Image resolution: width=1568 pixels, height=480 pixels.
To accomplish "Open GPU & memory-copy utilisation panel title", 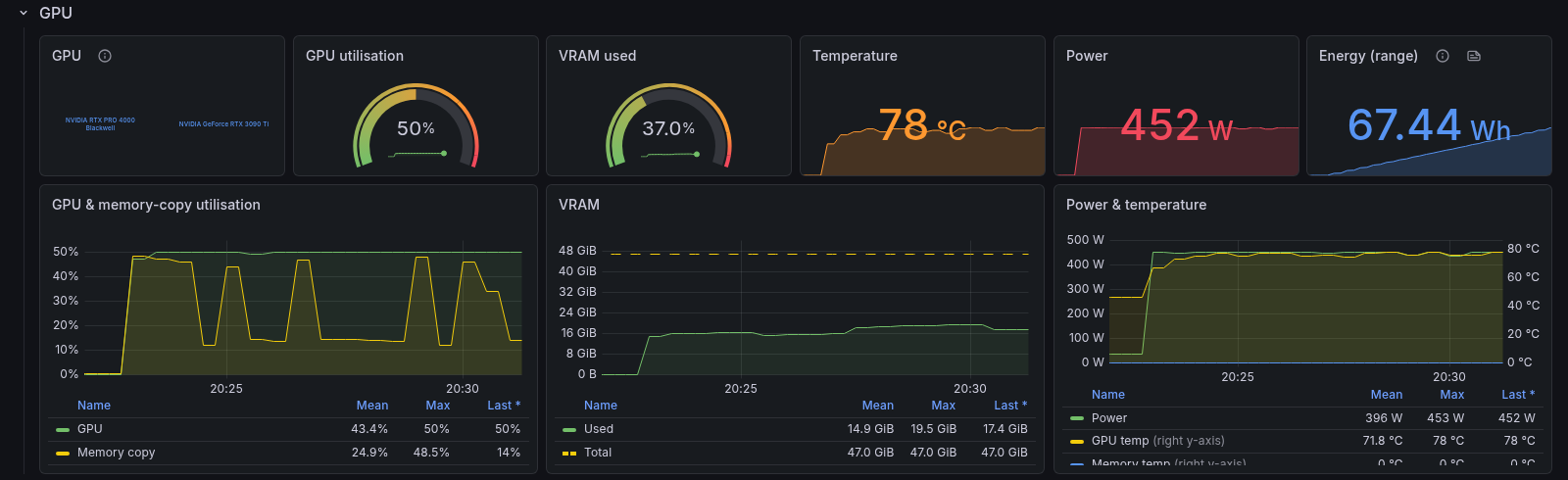I will (156, 205).
